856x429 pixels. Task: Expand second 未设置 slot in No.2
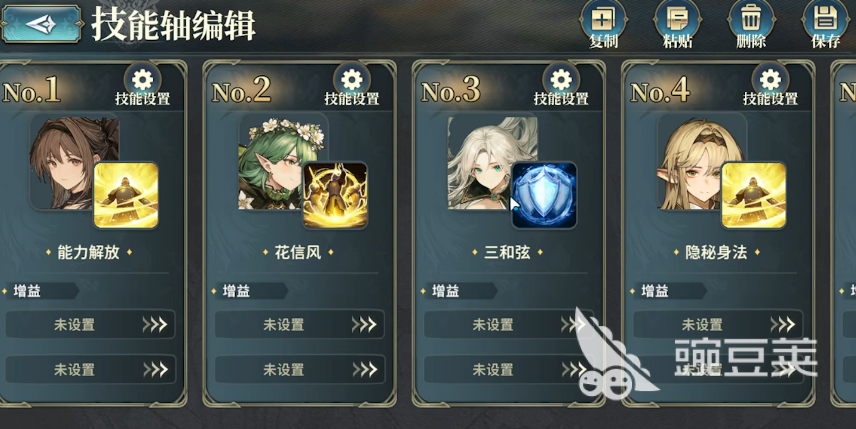click(x=299, y=370)
